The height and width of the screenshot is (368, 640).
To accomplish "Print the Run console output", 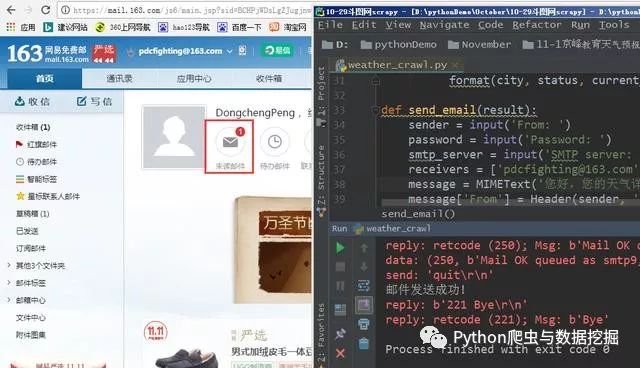I will tap(364, 324).
